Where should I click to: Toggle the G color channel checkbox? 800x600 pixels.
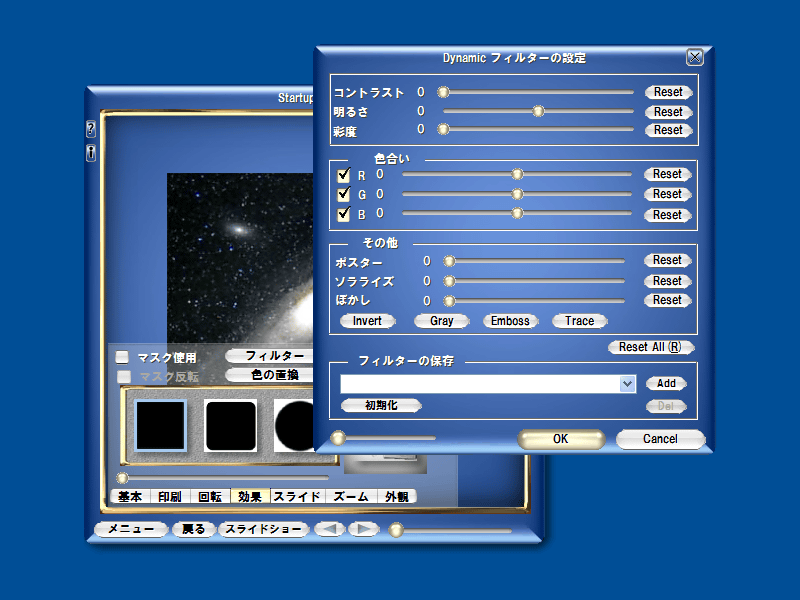tap(344, 194)
